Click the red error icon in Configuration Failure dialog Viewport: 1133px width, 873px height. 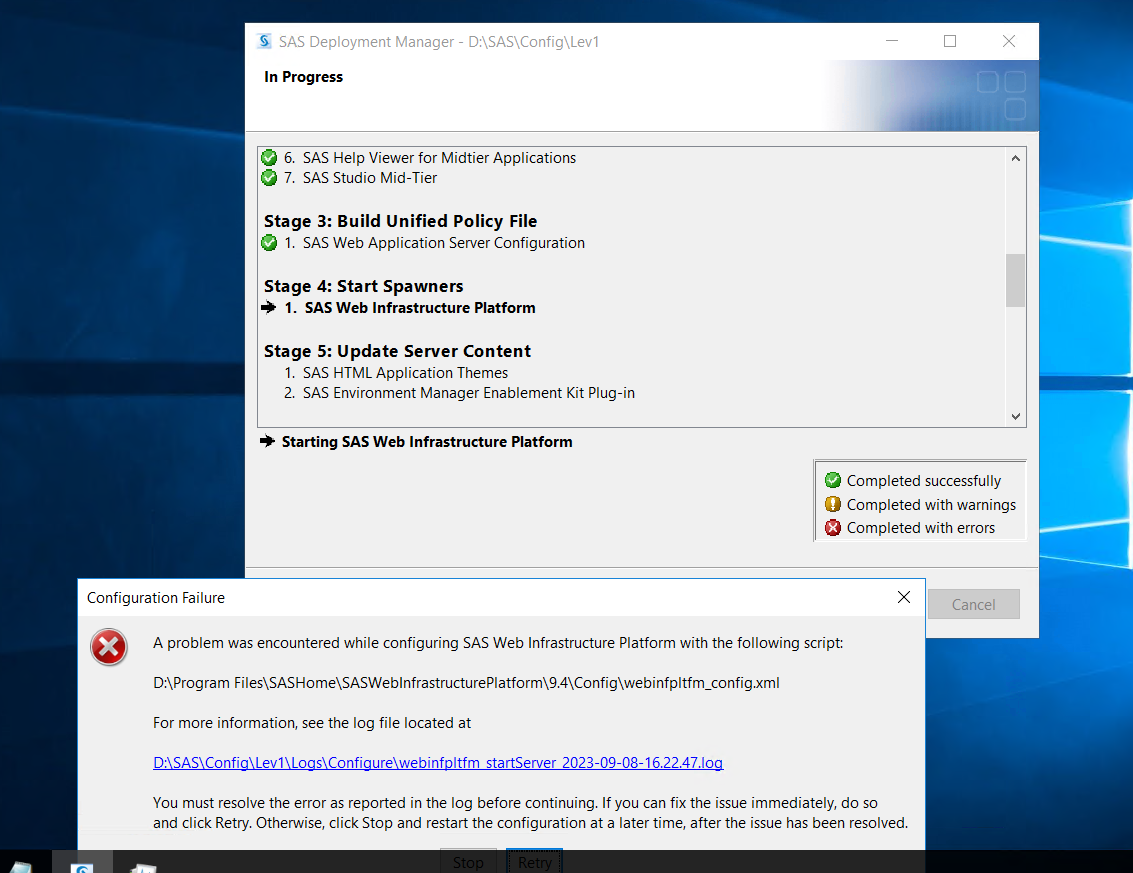pyautogui.click(x=109, y=648)
